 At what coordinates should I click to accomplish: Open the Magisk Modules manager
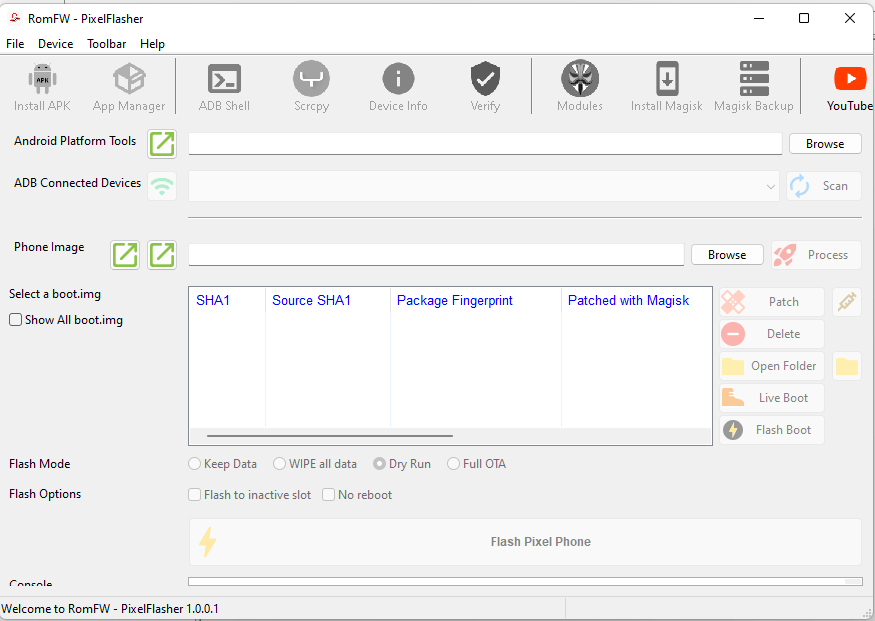579,86
